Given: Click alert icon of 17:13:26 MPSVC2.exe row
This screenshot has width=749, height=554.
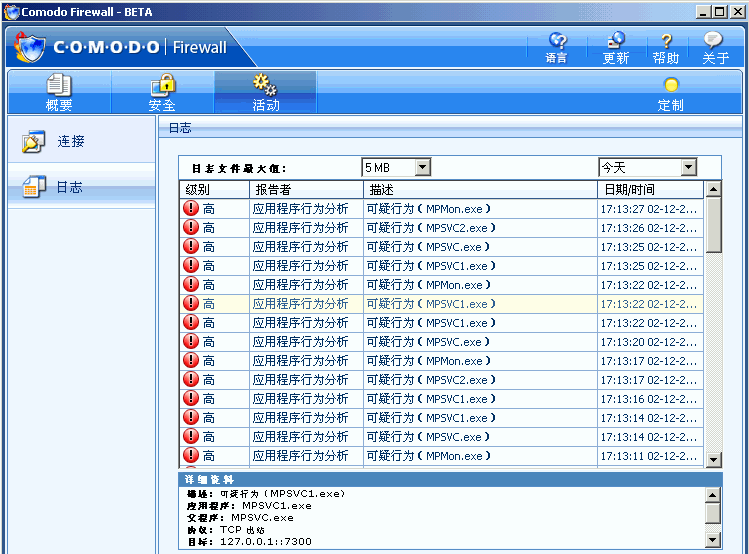Looking at the screenshot, I should (191, 227).
